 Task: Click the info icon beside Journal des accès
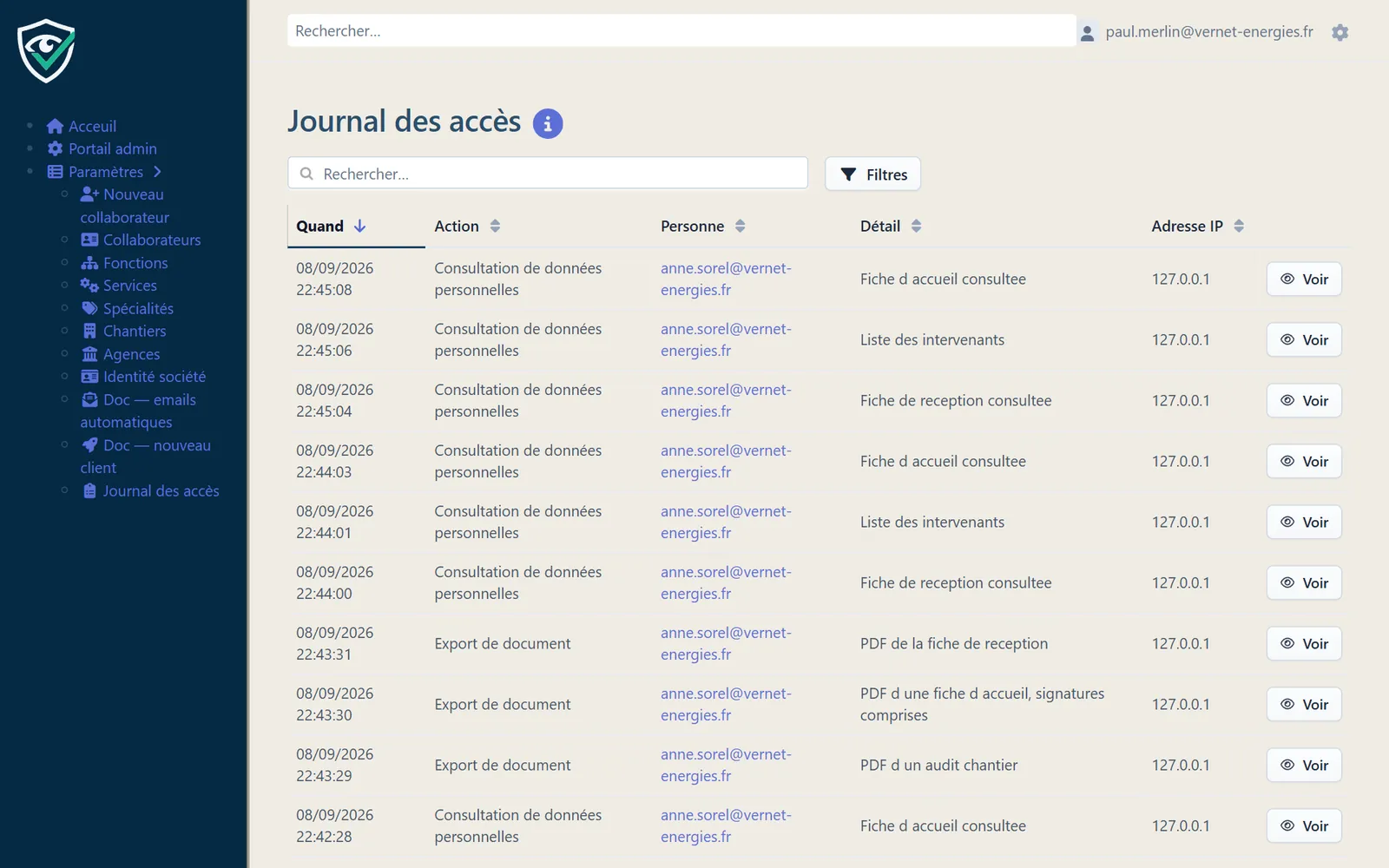pyautogui.click(x=548, y=123)
